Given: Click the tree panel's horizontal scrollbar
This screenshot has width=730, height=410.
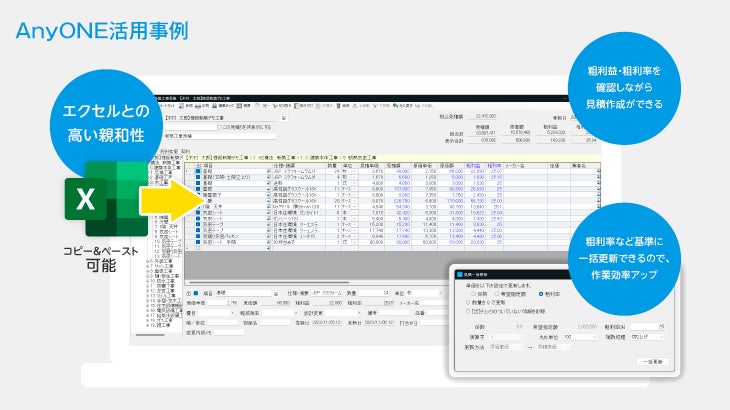Looking at the screenshot, I should point(150,335).
